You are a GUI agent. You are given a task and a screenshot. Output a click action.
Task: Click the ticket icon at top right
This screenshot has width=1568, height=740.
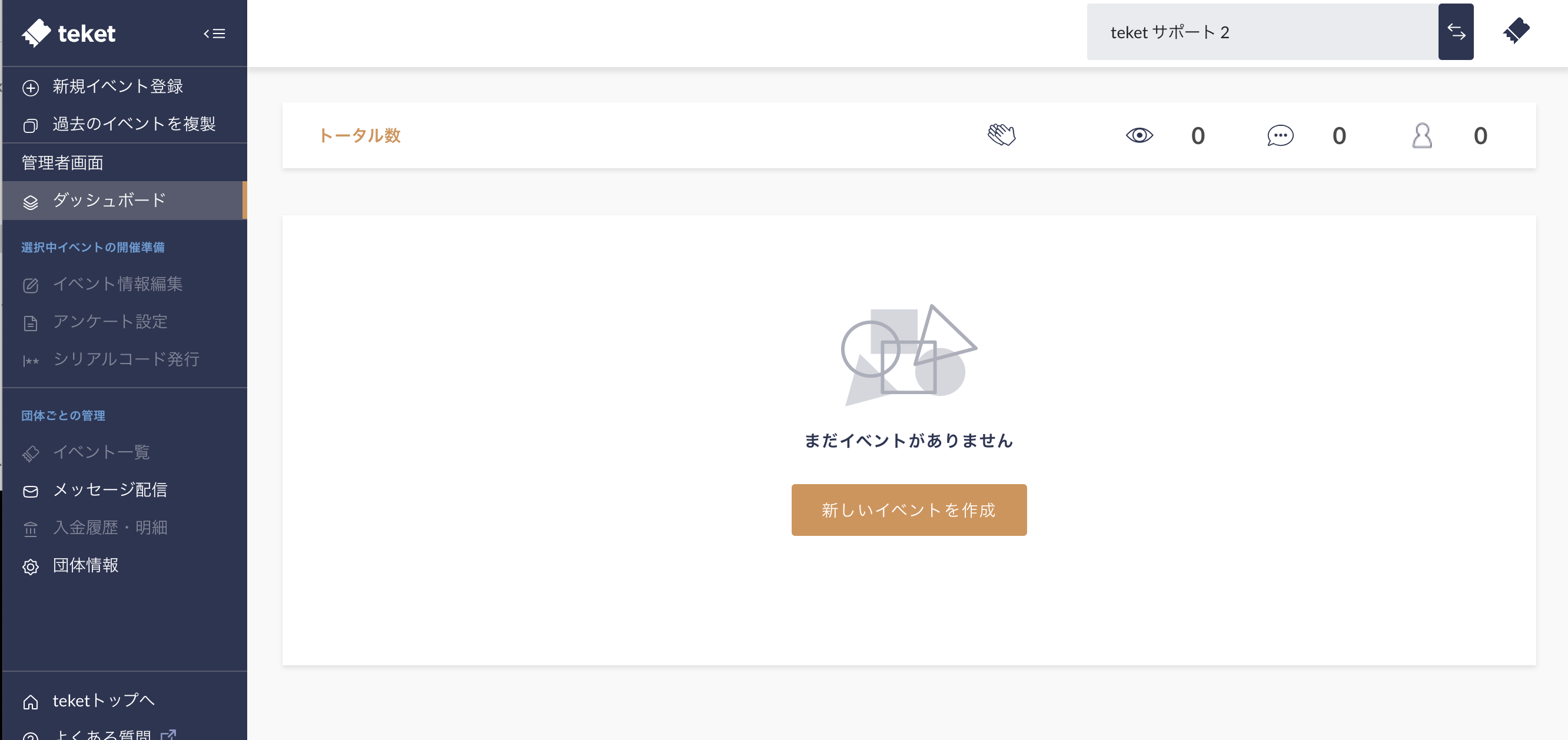pos(1517,32)
